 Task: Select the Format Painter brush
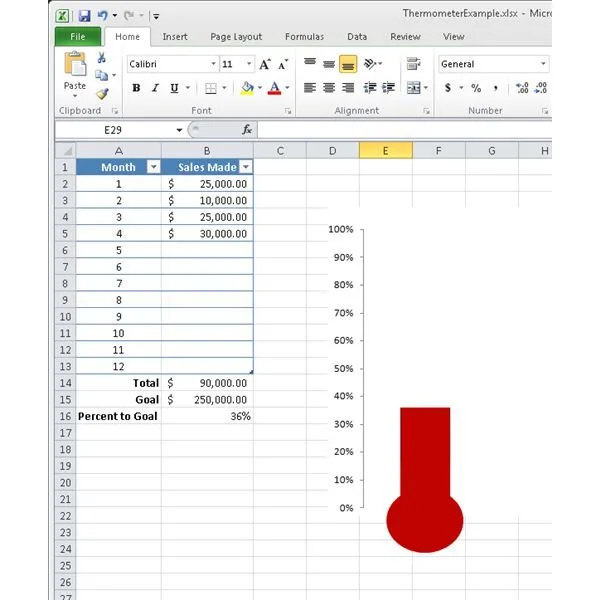point(102,94)
